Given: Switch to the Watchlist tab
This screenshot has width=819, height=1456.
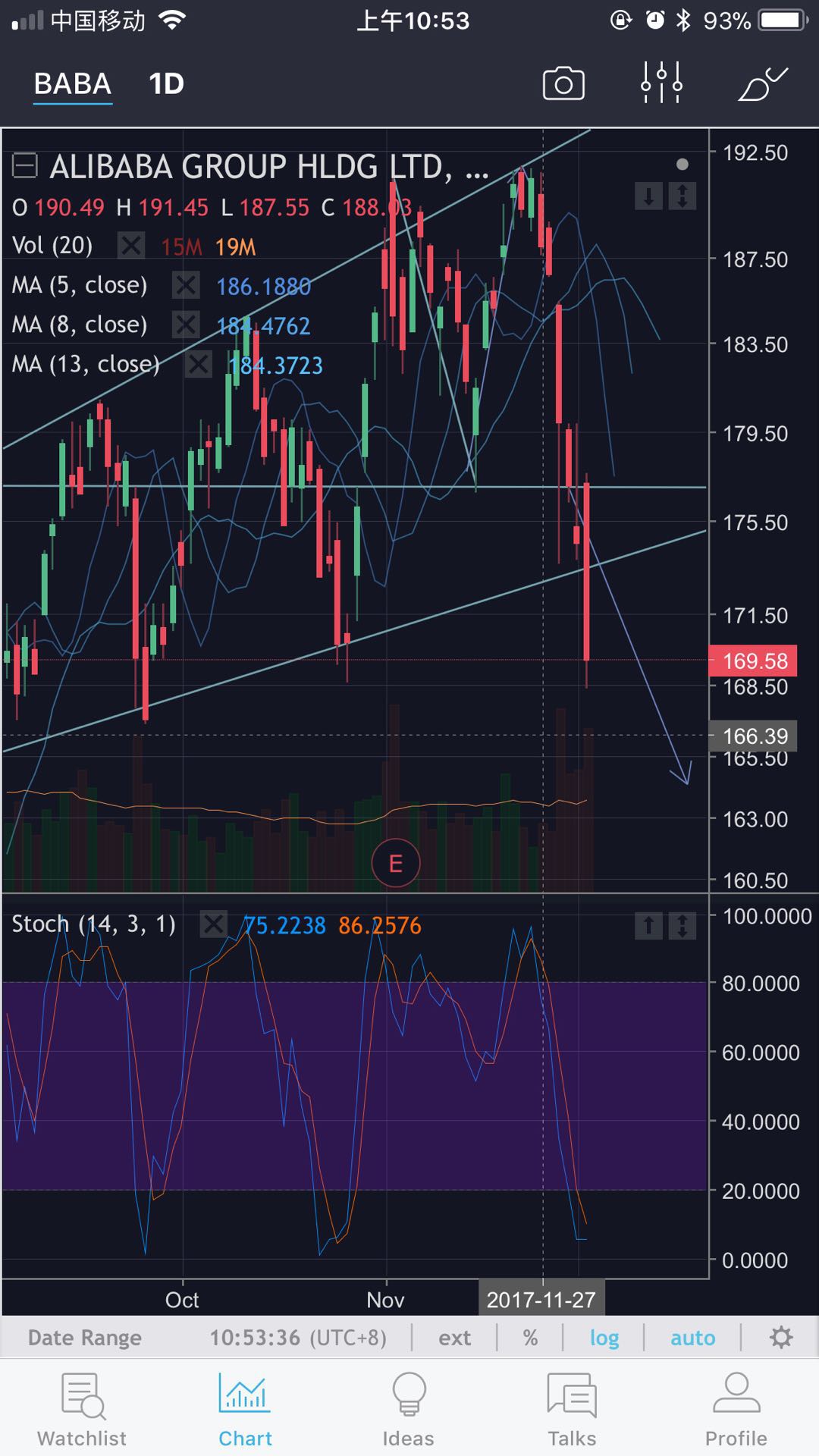Looking at the screenshot, I should 82,1410.
